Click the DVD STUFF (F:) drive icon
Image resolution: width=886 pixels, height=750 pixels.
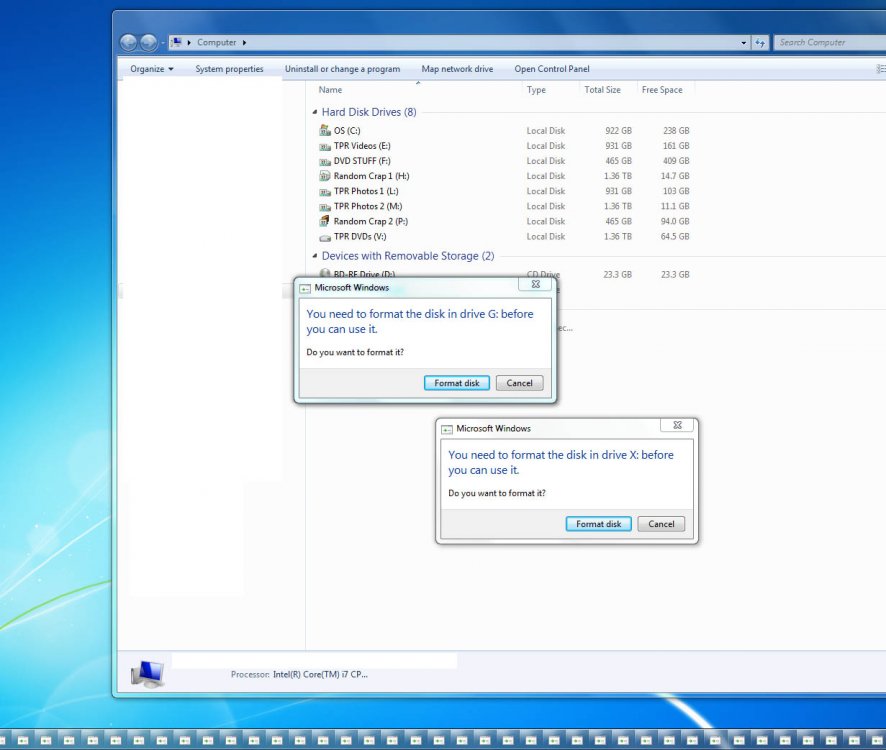tap(325, 161)
